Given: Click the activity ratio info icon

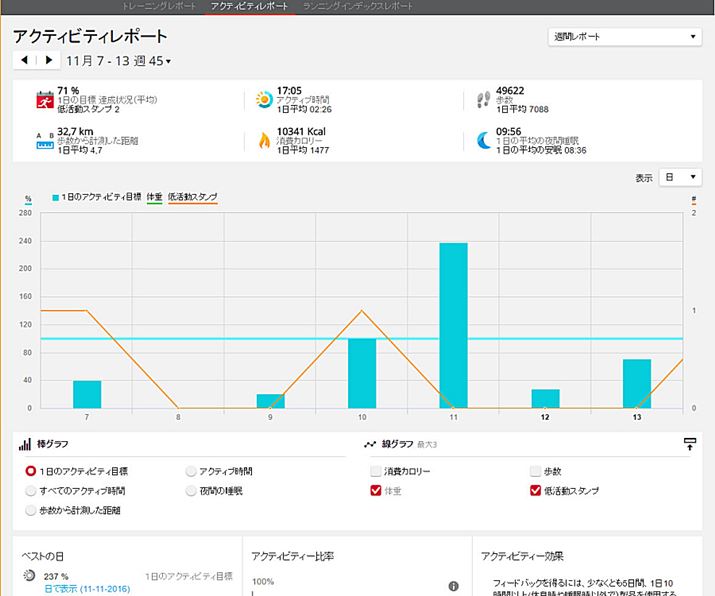Looking at the screenshot, I should (453, 586).
